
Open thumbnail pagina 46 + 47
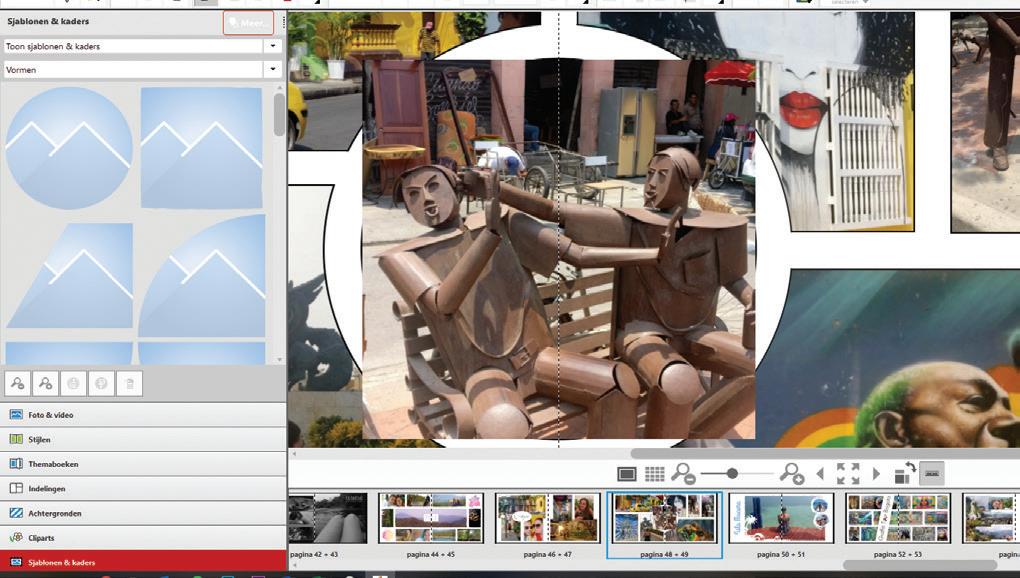pyautogui.click(x=547, y=518)
